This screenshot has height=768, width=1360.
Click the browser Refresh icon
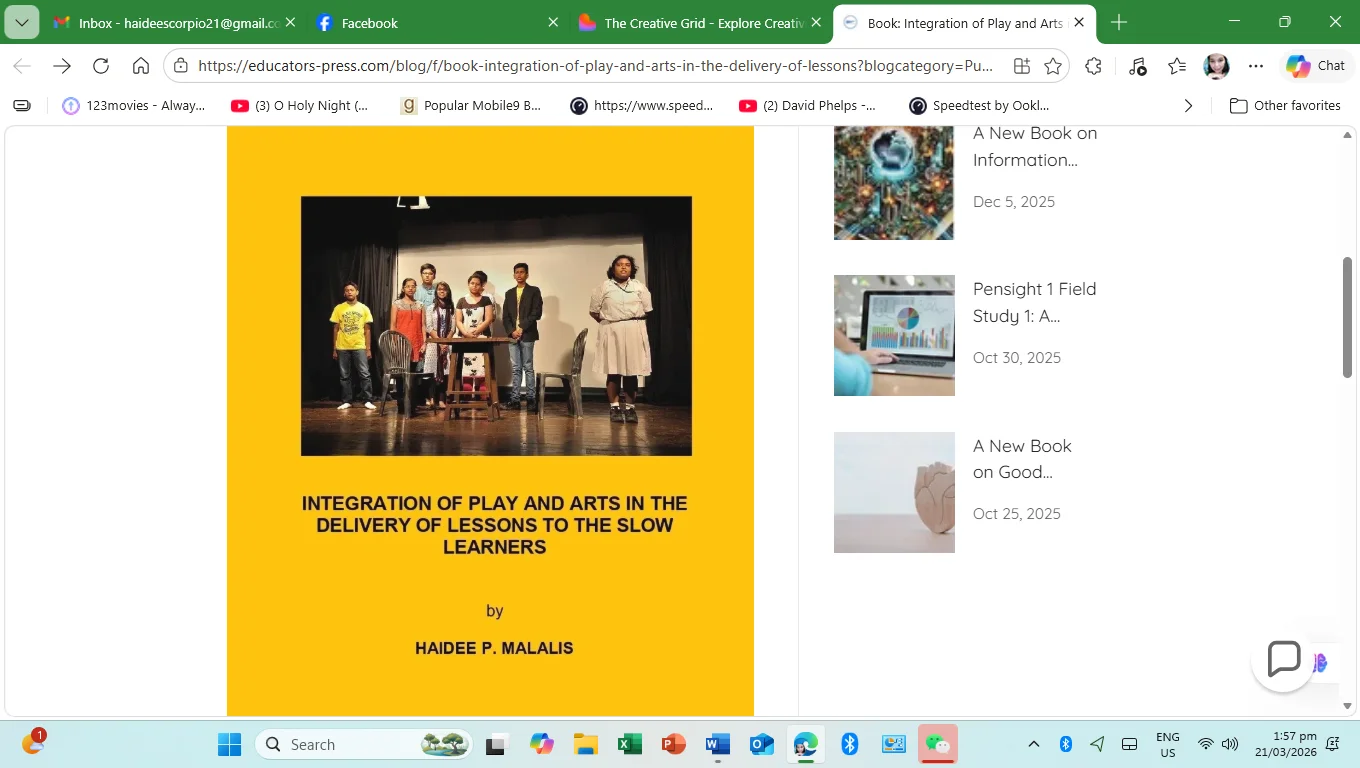tap(101, 66)
